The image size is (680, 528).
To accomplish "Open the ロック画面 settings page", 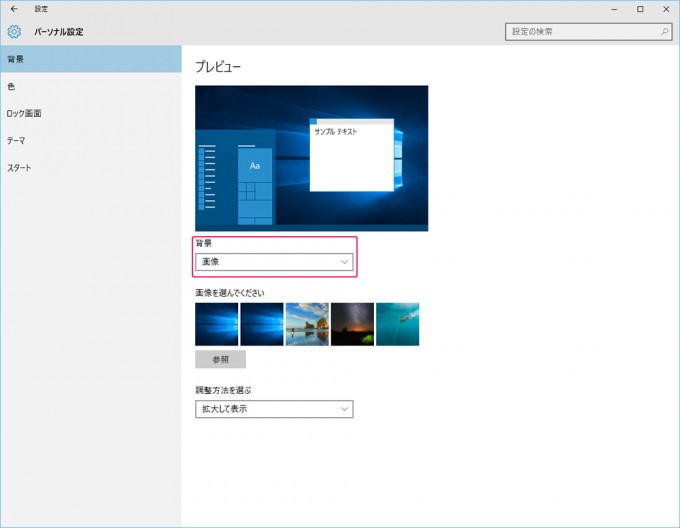I will (91, 114).
